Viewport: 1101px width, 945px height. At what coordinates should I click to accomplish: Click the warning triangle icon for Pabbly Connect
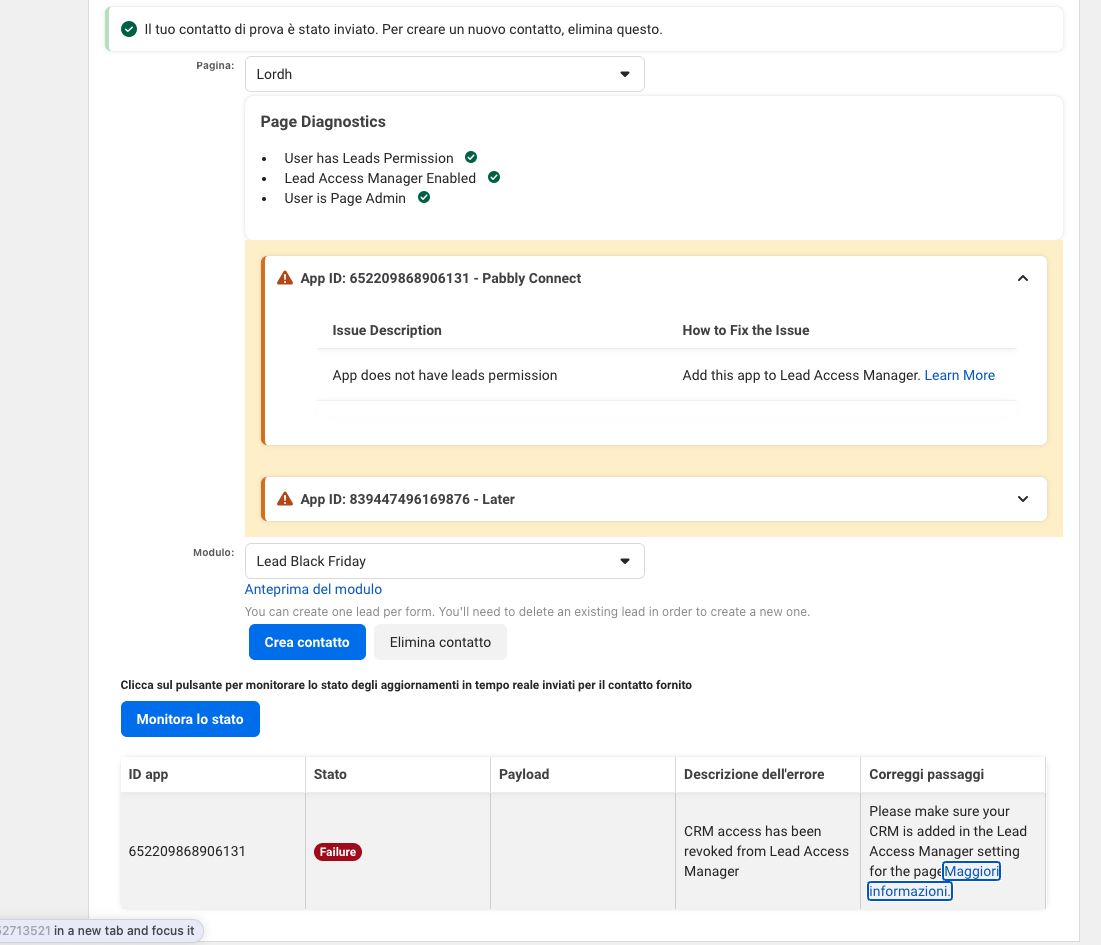[285, 278]
